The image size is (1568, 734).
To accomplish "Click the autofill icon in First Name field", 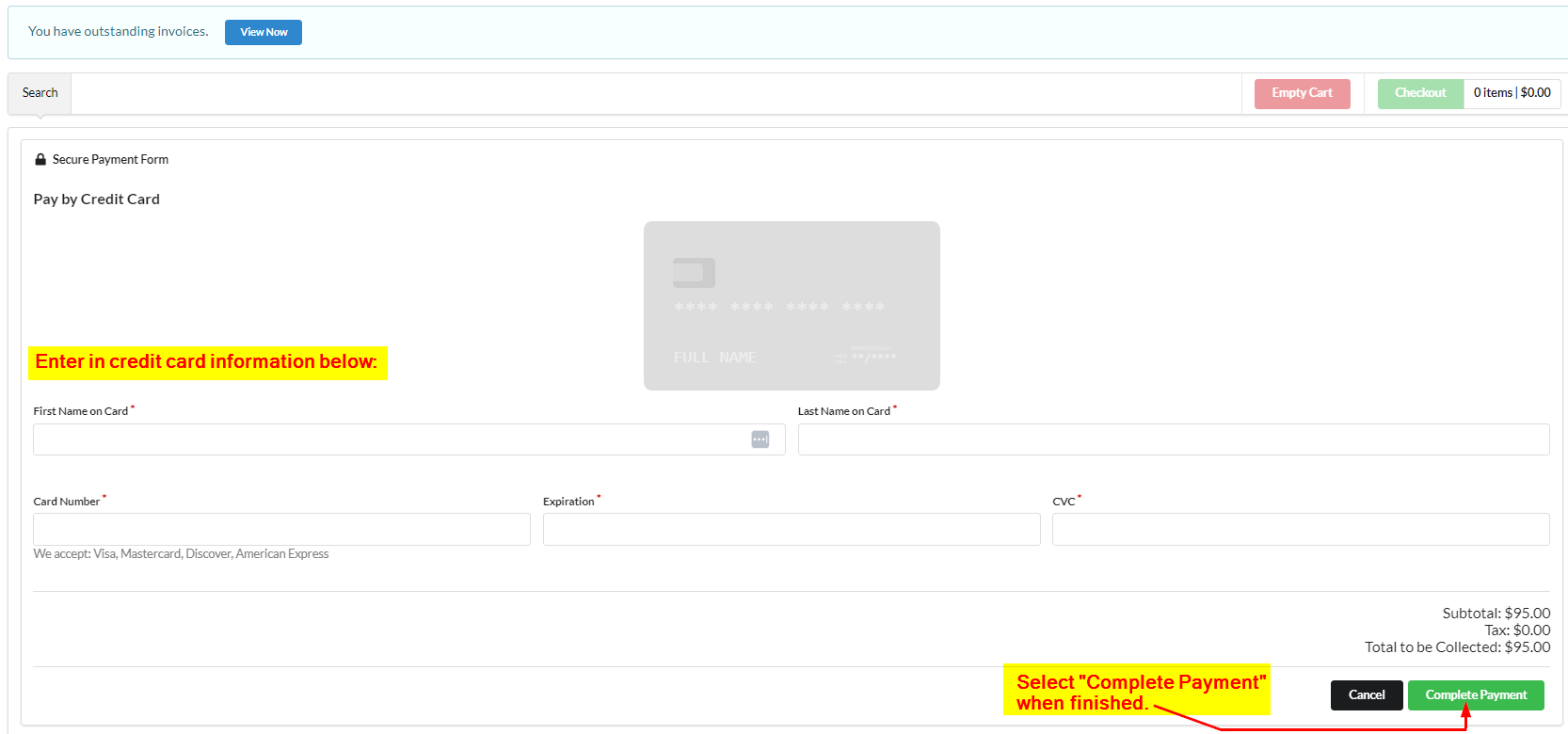I will tap(760, 439).
